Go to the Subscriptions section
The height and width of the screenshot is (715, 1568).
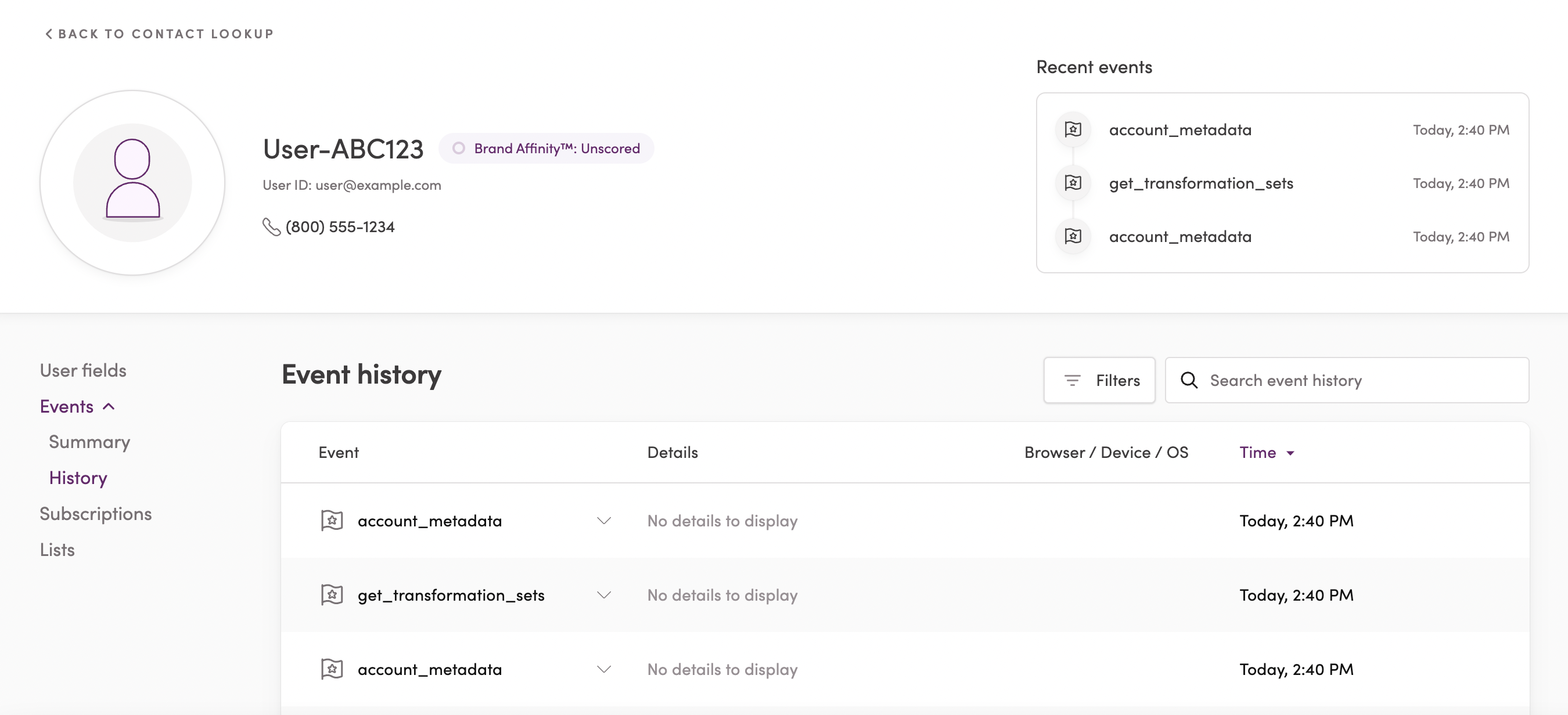tap(96, 514)
